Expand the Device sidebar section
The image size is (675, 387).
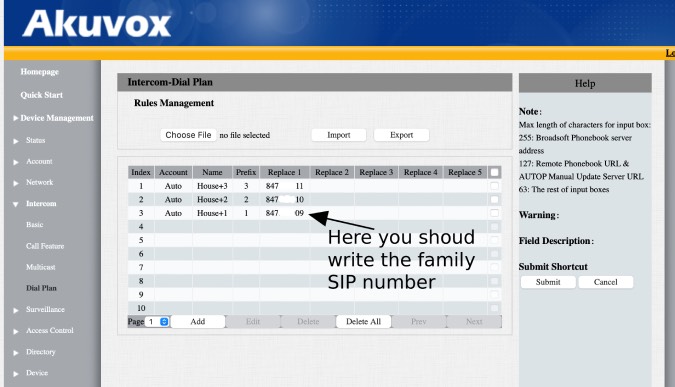37,373
